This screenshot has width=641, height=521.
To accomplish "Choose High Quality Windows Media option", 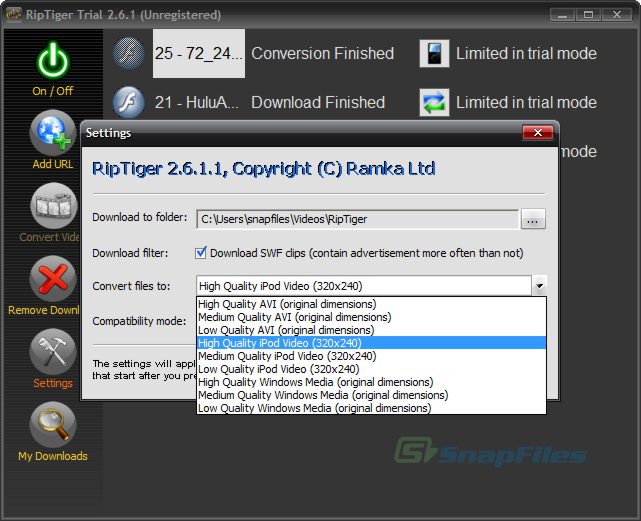I will tap(371, 382).
